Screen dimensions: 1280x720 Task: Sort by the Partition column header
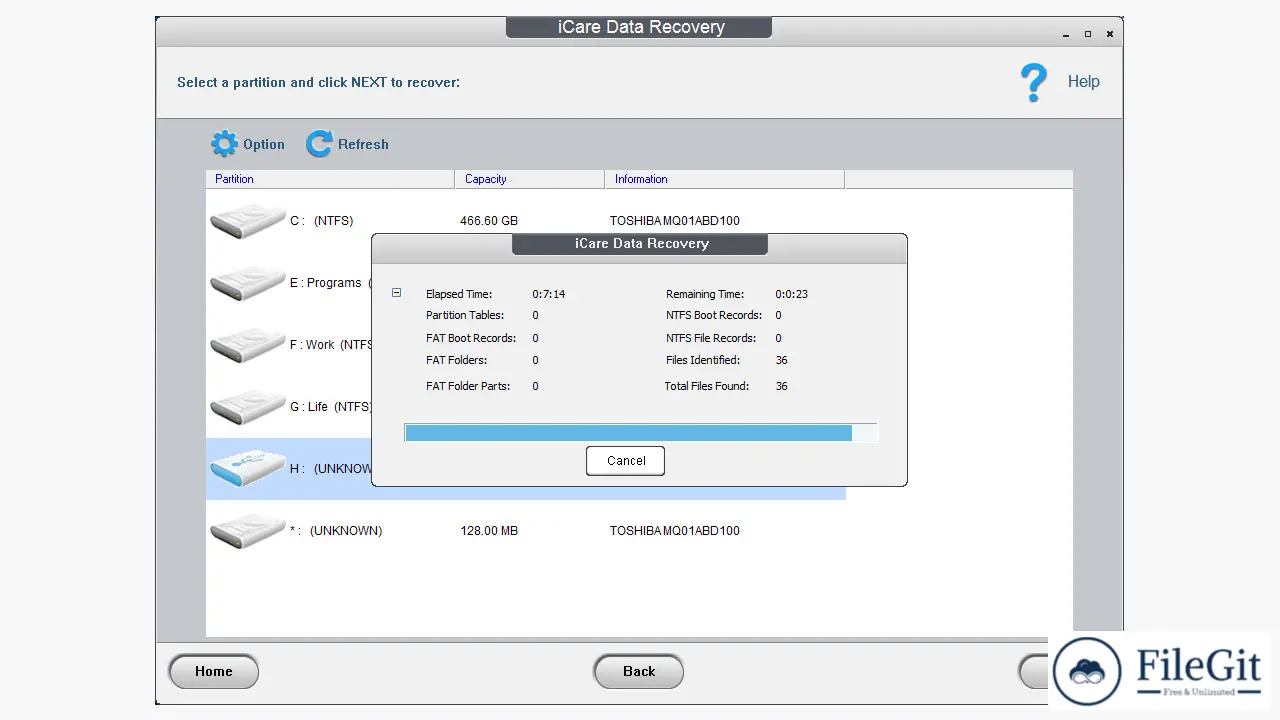[330, 179]
